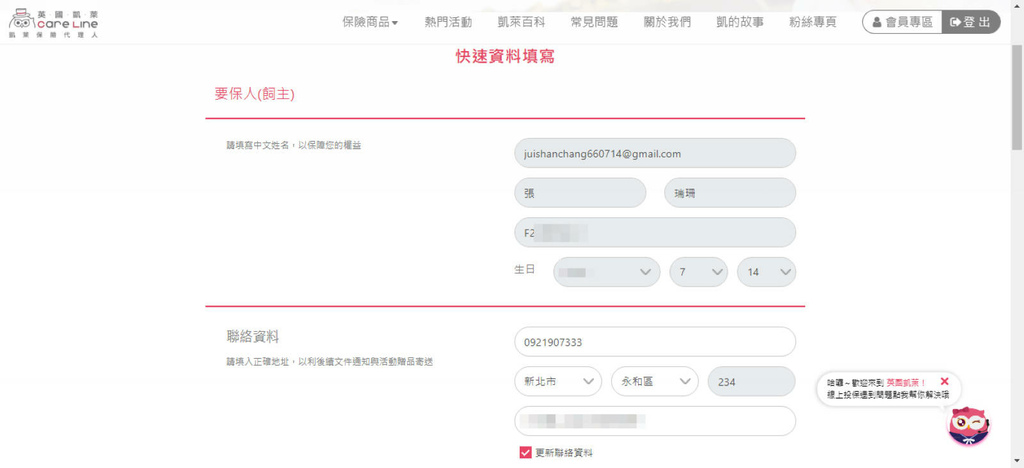The image size is (1024, 468).
Task: Open the birth day dropdown showing 14
Action: point(766,272)
